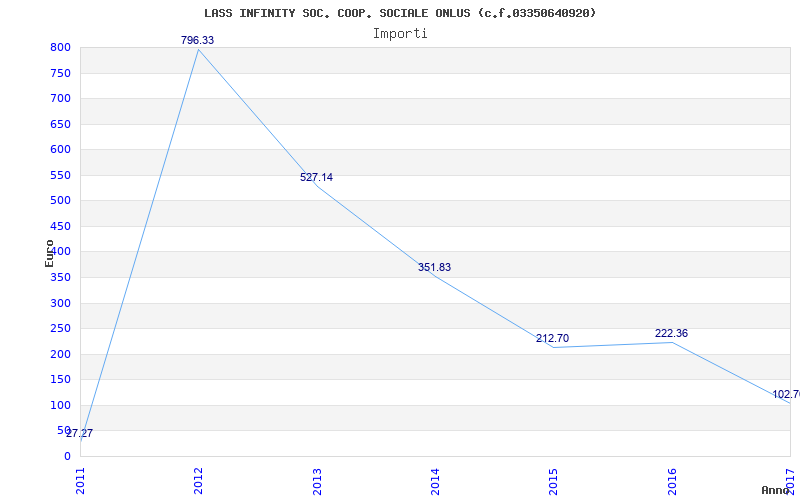The height and width of the screenshot is (500, 800).
Task: Click the 450 y-axis tick label
Action: pos(60,227)
